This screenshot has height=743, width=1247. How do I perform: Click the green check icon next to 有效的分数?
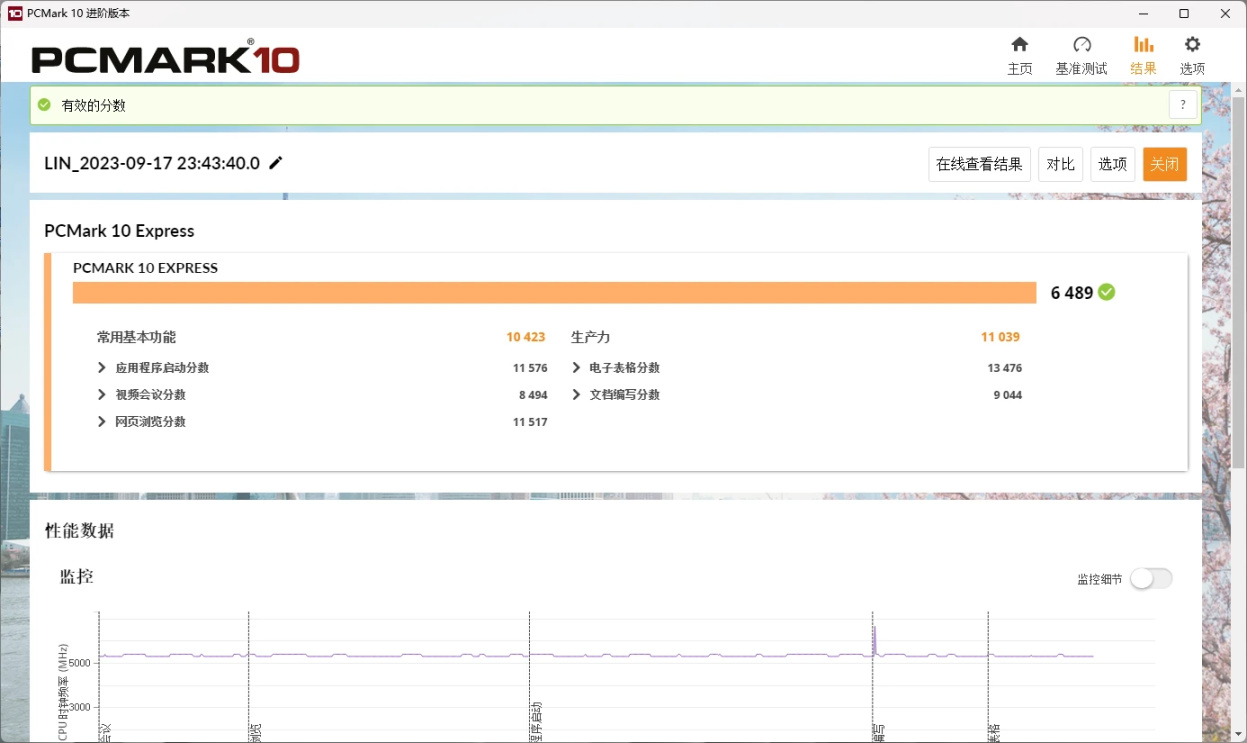44,105
